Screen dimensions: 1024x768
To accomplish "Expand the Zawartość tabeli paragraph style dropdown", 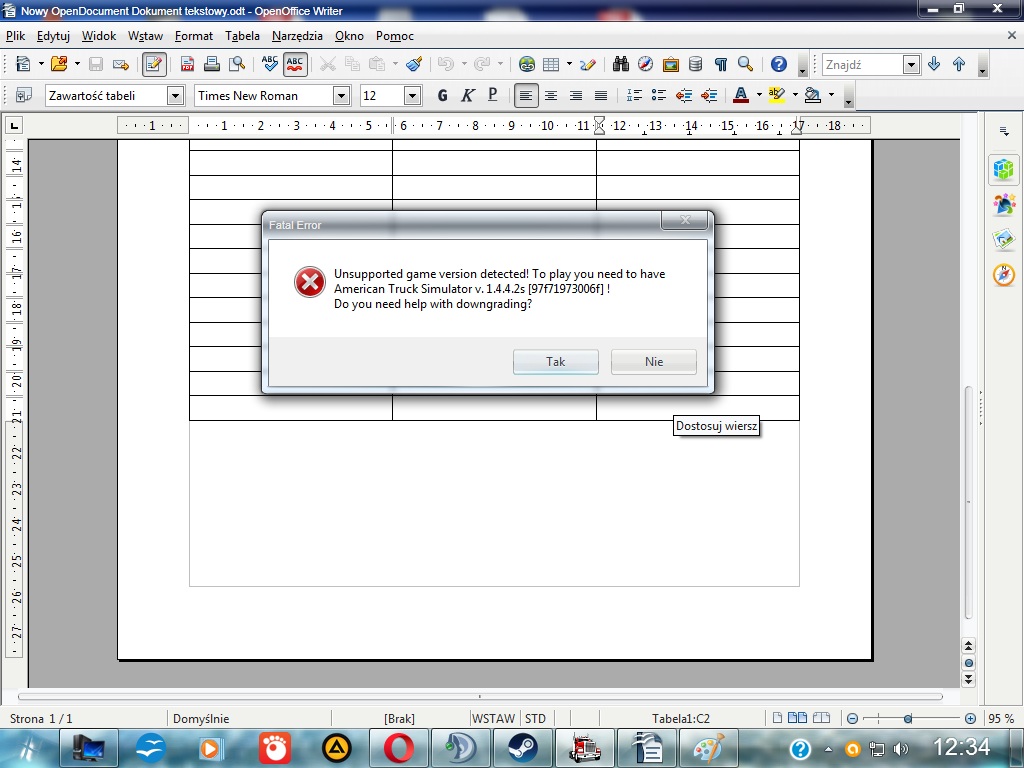I will pyautogui.click(x=175, y=96).
